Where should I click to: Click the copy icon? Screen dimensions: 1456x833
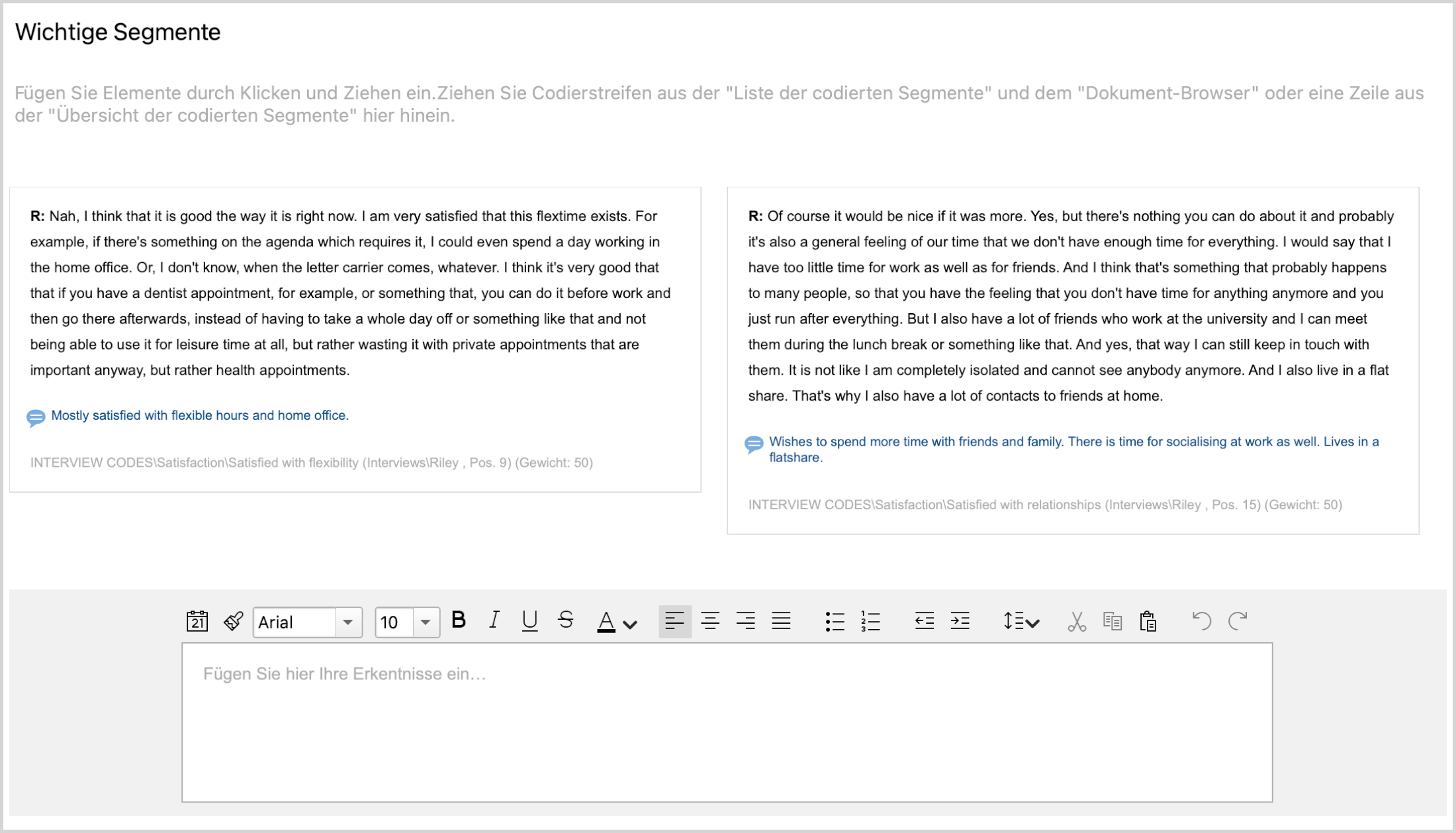1113,621
